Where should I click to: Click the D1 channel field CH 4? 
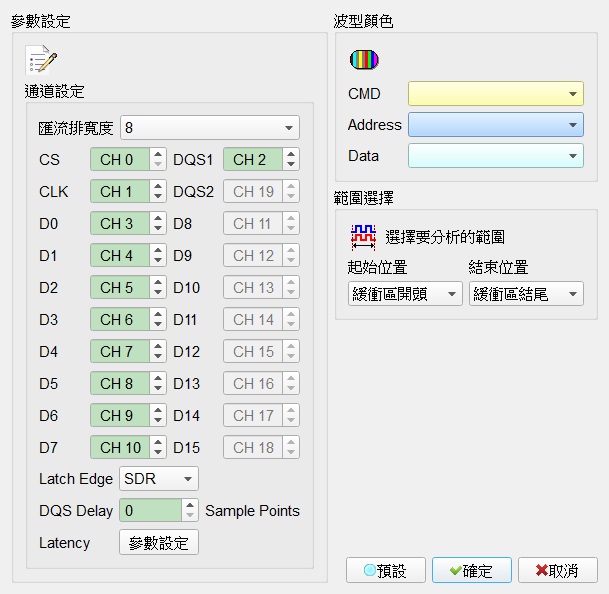120,255
